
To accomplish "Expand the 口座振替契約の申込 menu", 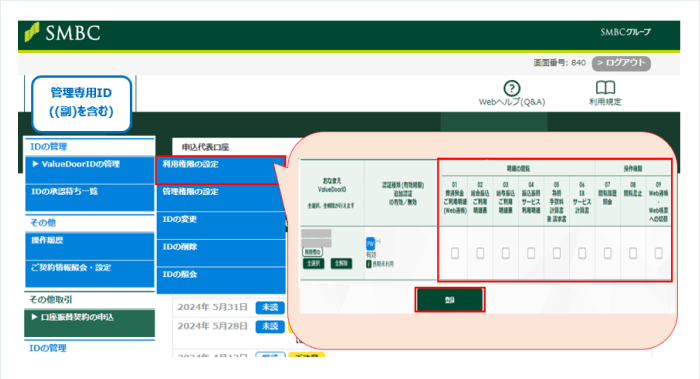I will (90, 323).
